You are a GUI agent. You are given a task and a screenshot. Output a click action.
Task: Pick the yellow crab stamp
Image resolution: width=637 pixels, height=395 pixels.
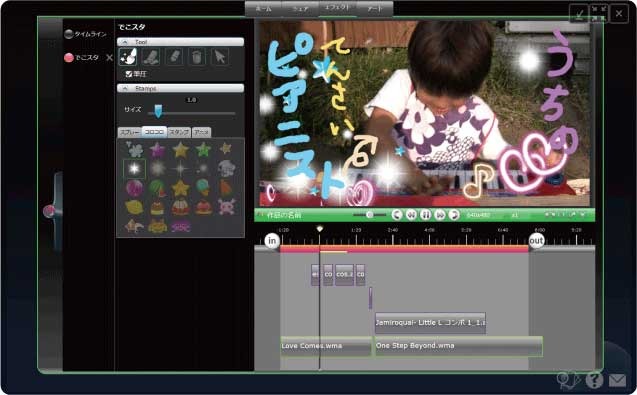pos(158,226)
